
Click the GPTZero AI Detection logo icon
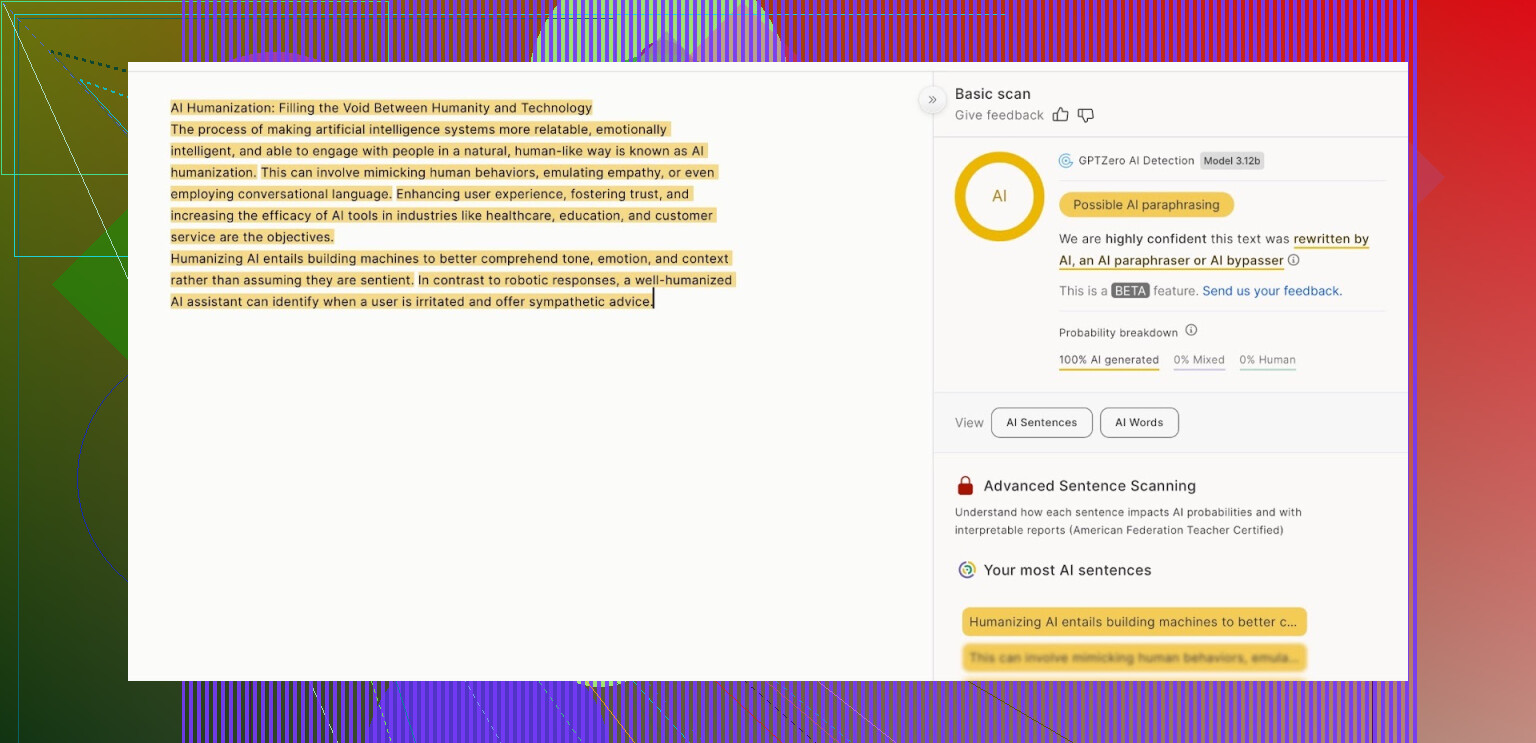tap(1066, 161)
